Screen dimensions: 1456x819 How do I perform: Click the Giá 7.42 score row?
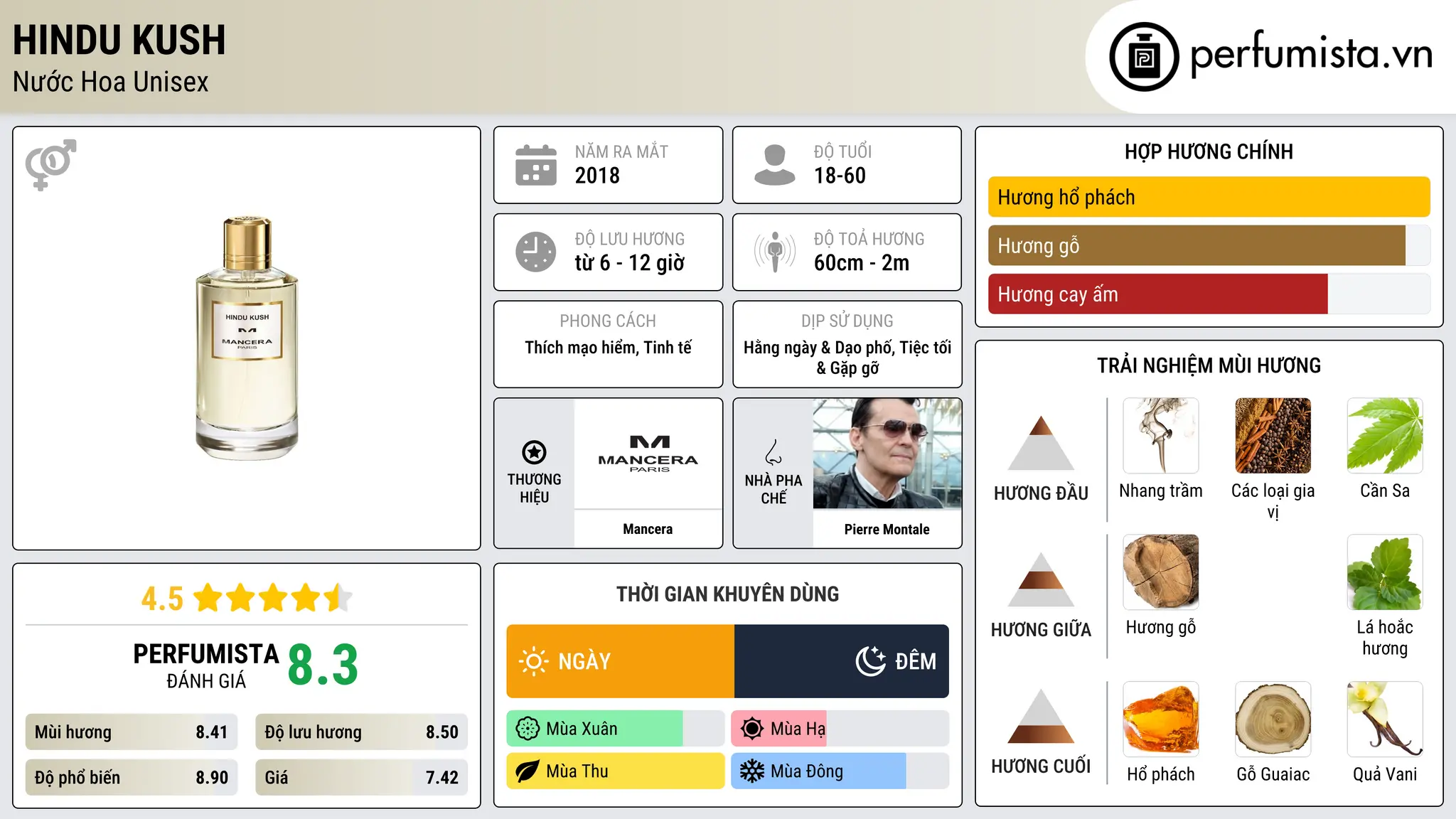pos(362,777)
